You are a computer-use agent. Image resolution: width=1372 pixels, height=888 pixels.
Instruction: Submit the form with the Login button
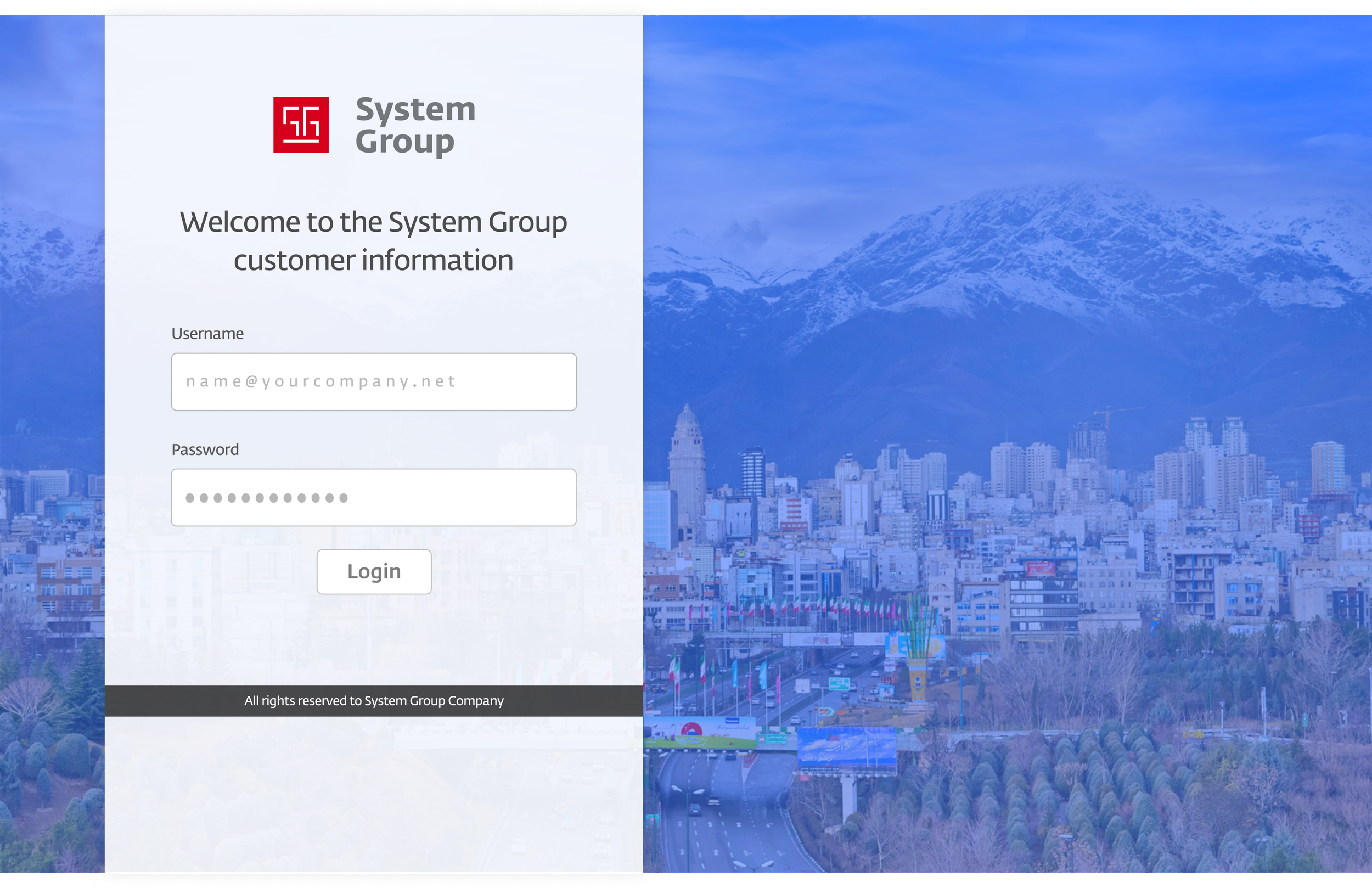tap(374, 571)
